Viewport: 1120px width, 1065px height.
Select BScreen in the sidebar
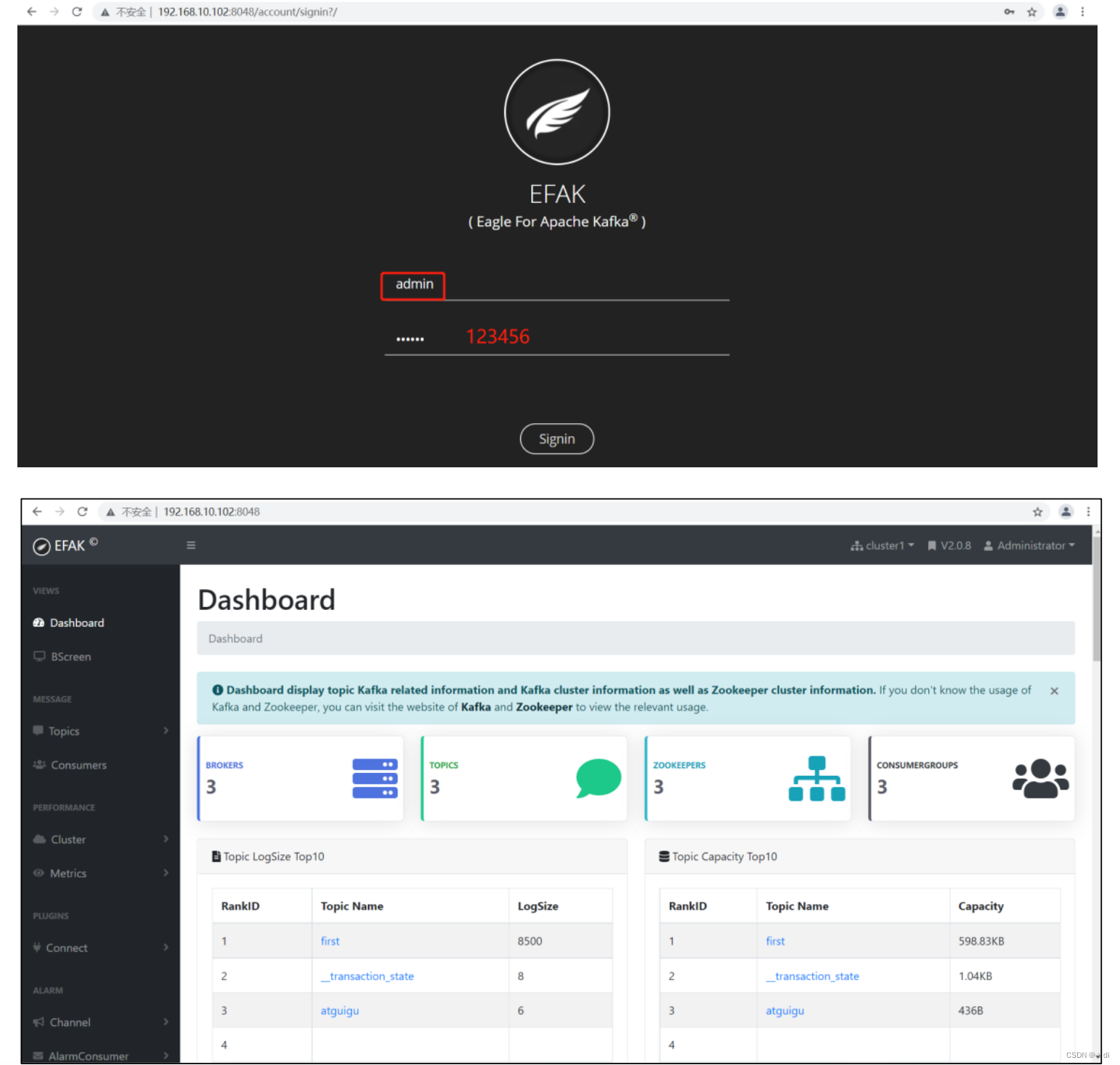(62, 657)
